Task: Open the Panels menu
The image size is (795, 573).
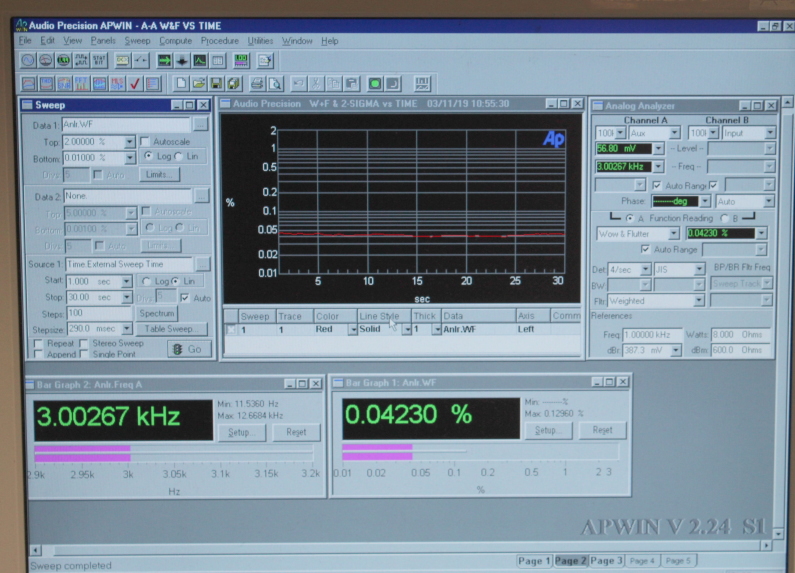Action: click(103, 41)
